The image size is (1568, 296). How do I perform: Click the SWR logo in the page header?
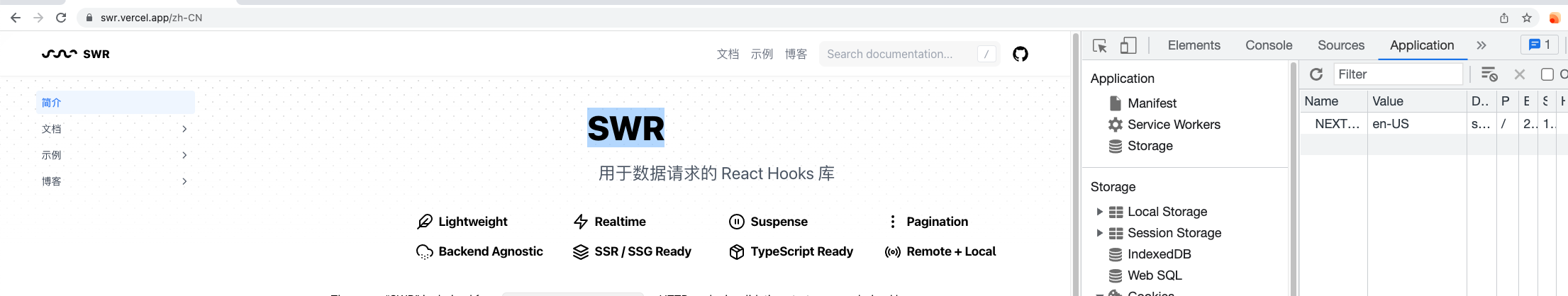pos(76,54)
